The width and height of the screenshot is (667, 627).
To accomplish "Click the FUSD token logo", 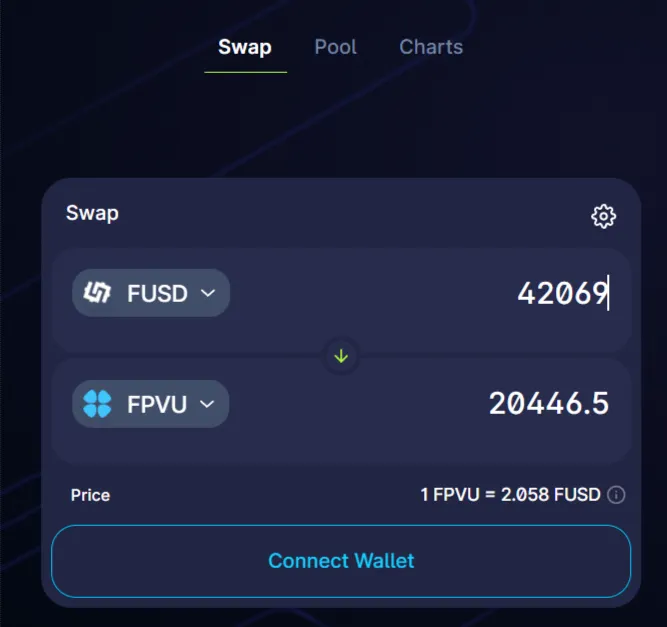I will [x=97, y=293].
